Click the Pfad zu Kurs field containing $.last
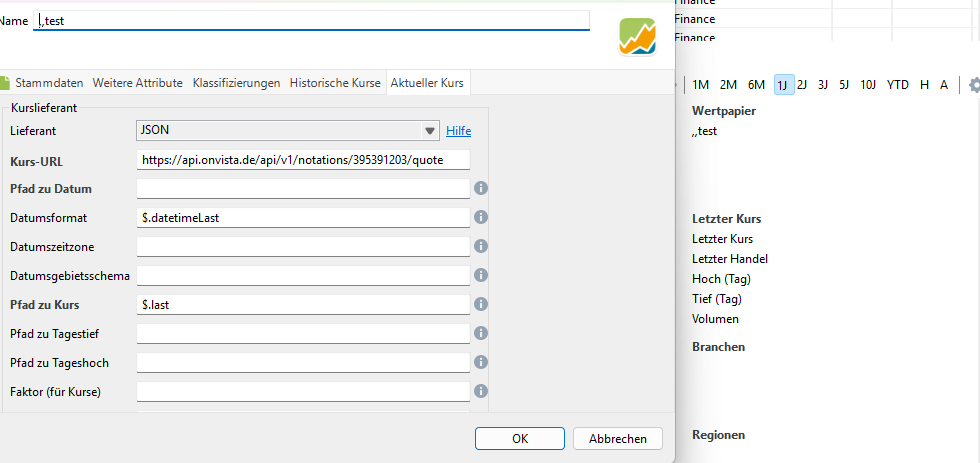 point(303,304)
